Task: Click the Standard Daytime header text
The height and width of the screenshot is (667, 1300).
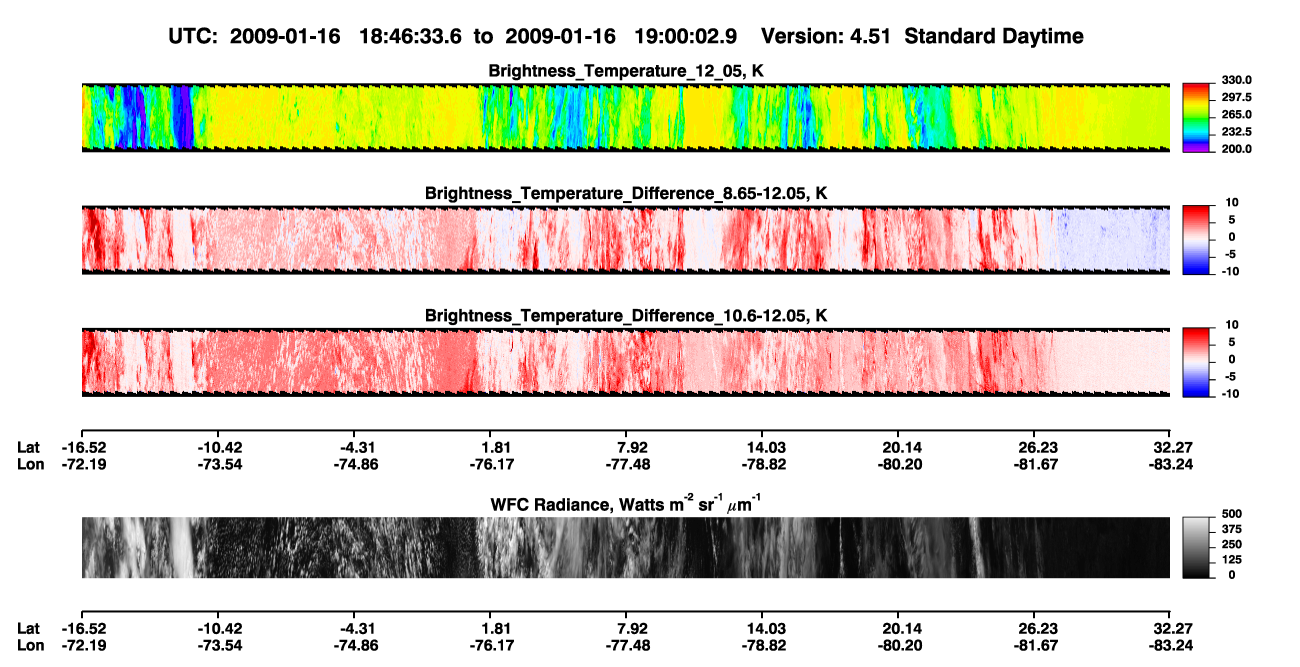Action: pyautogui.click(x=994, y=37)
